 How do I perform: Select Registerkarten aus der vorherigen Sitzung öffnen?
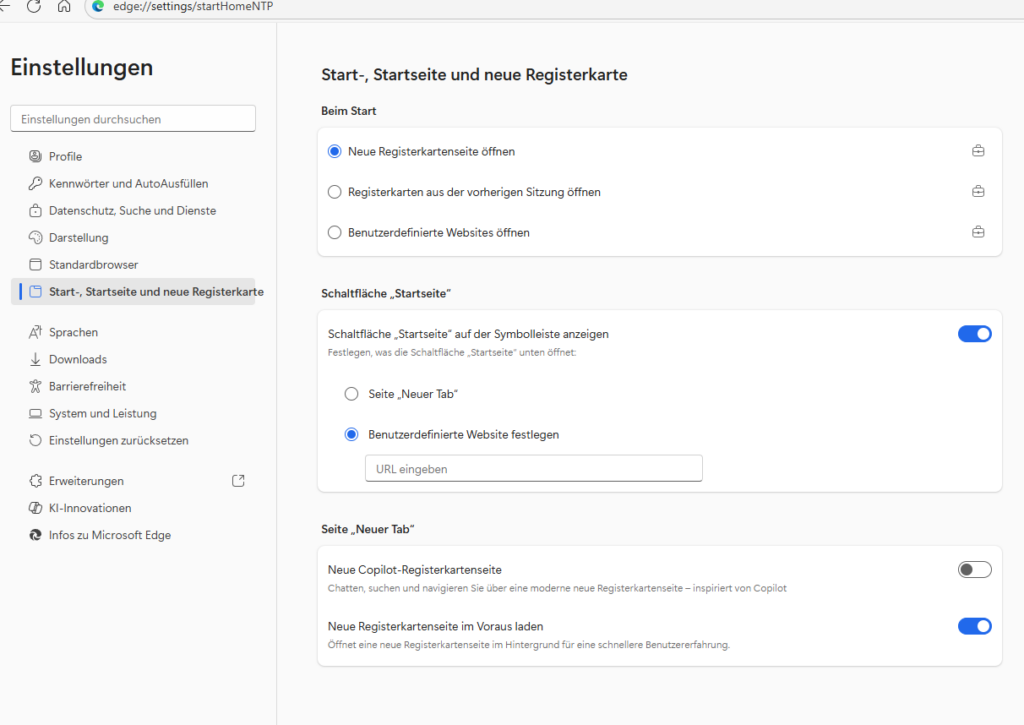tap(335, 192)
